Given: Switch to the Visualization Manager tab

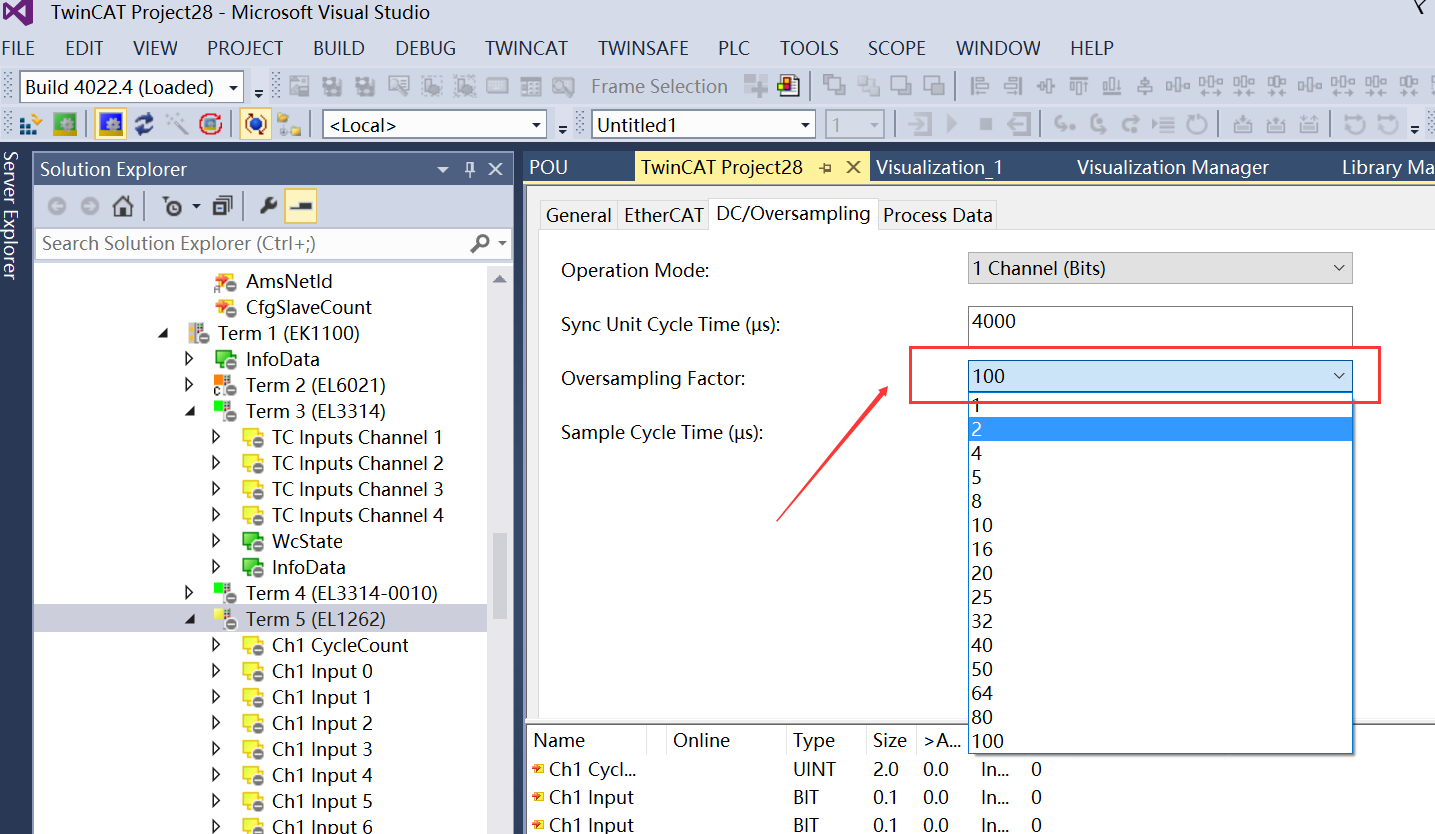Looking at the screenshot, I should coord(1172,167).
